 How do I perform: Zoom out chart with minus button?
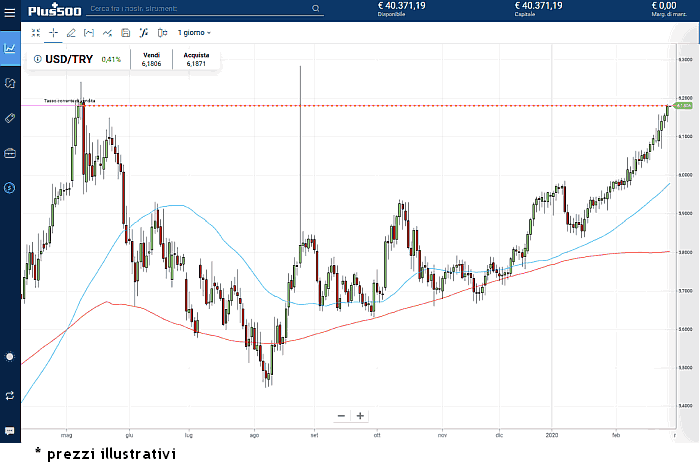tap(341, 415)
